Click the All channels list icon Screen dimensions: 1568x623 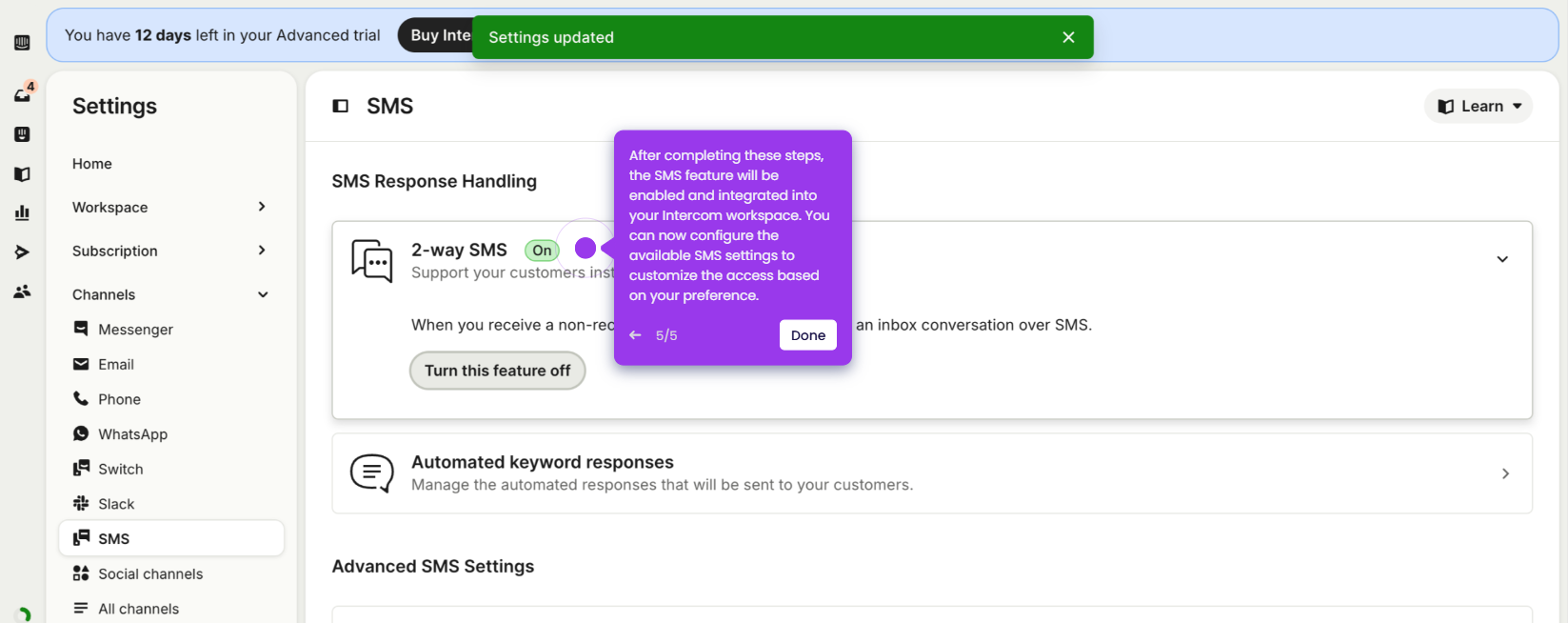[x=81, y=608]
